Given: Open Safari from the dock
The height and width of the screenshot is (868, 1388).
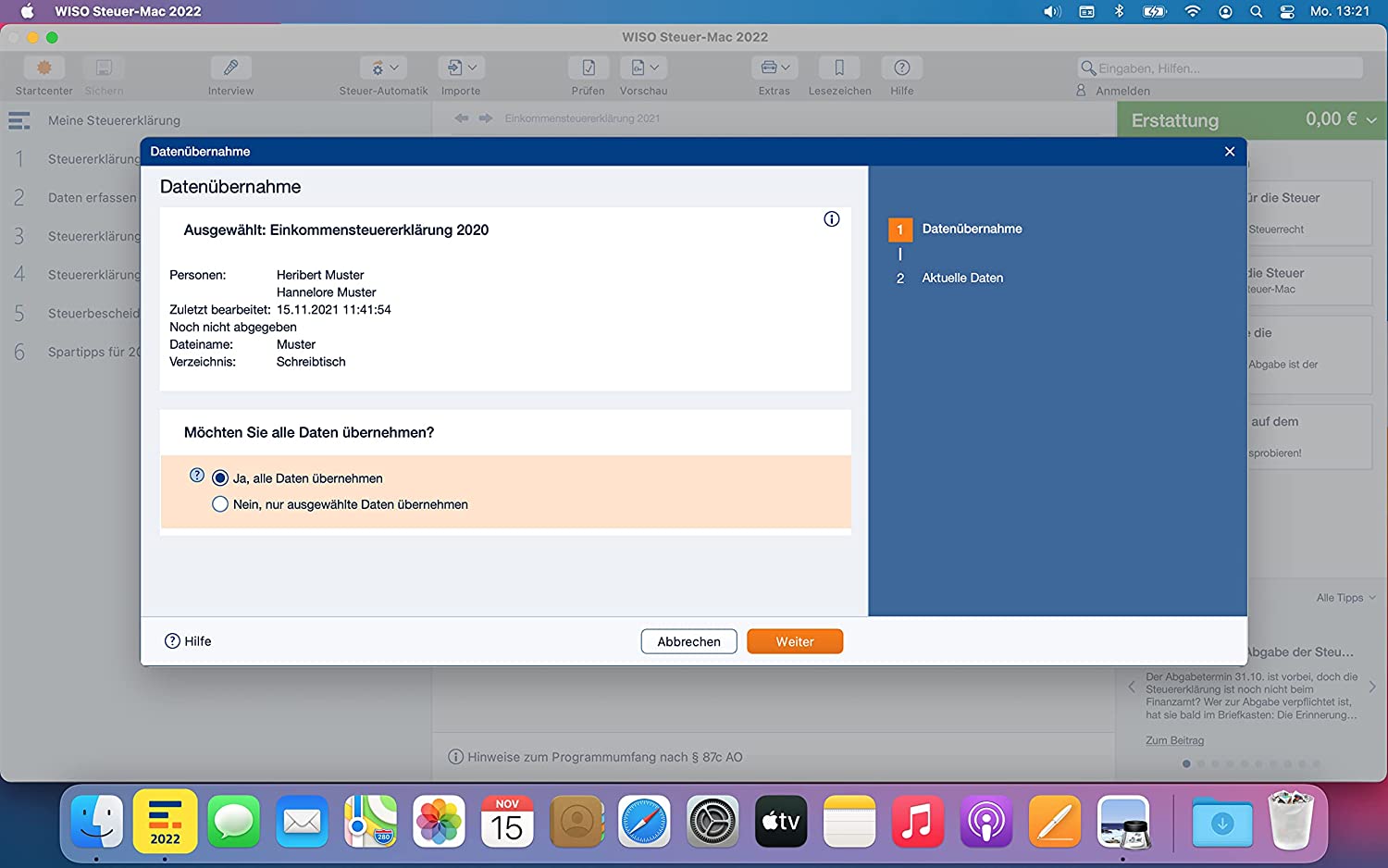Looking at the screenshot, I should coord(644,822).
